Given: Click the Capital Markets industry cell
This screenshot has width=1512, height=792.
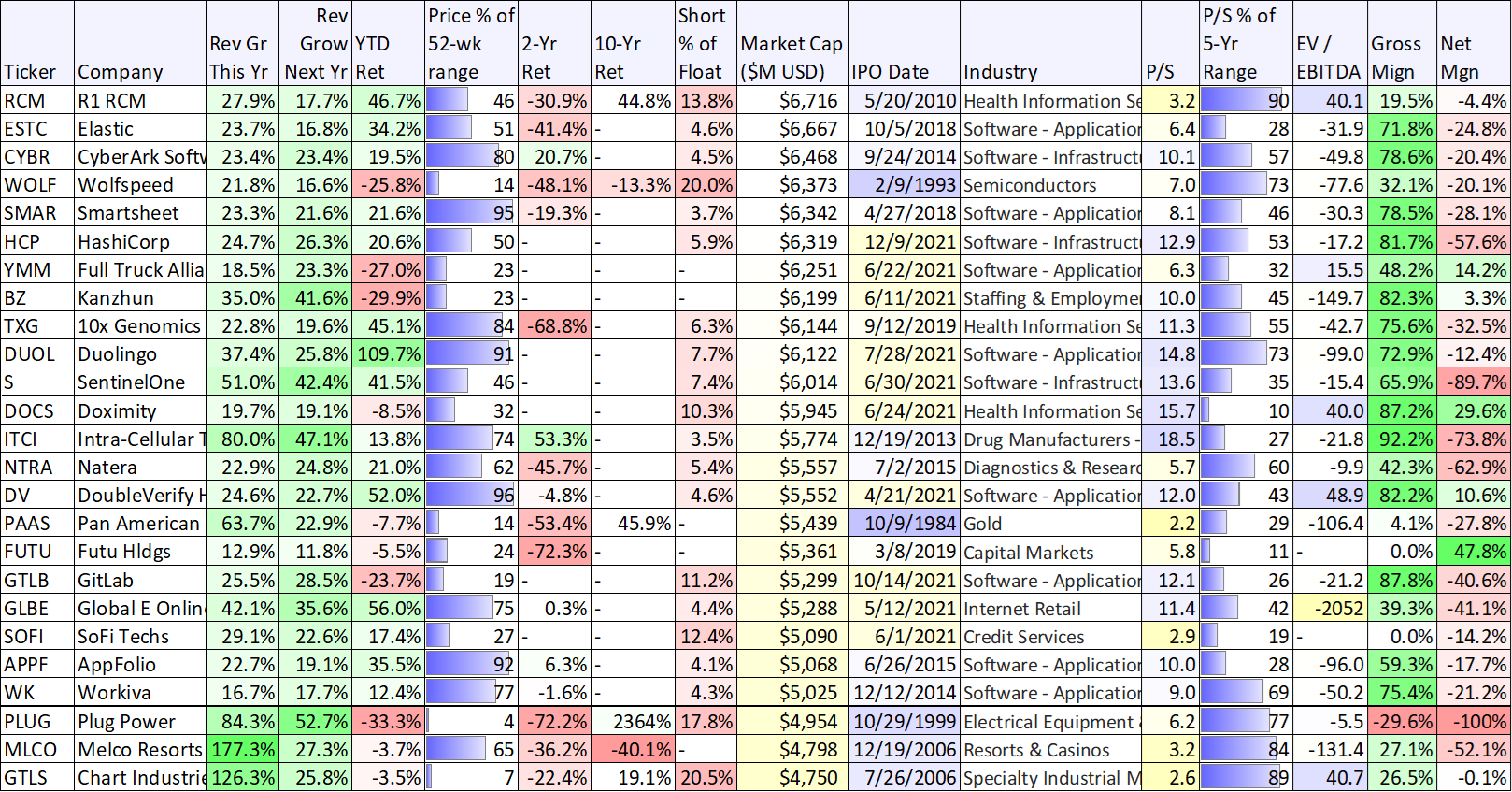Looking at the screenshot, I should (x=1051, y=552).
